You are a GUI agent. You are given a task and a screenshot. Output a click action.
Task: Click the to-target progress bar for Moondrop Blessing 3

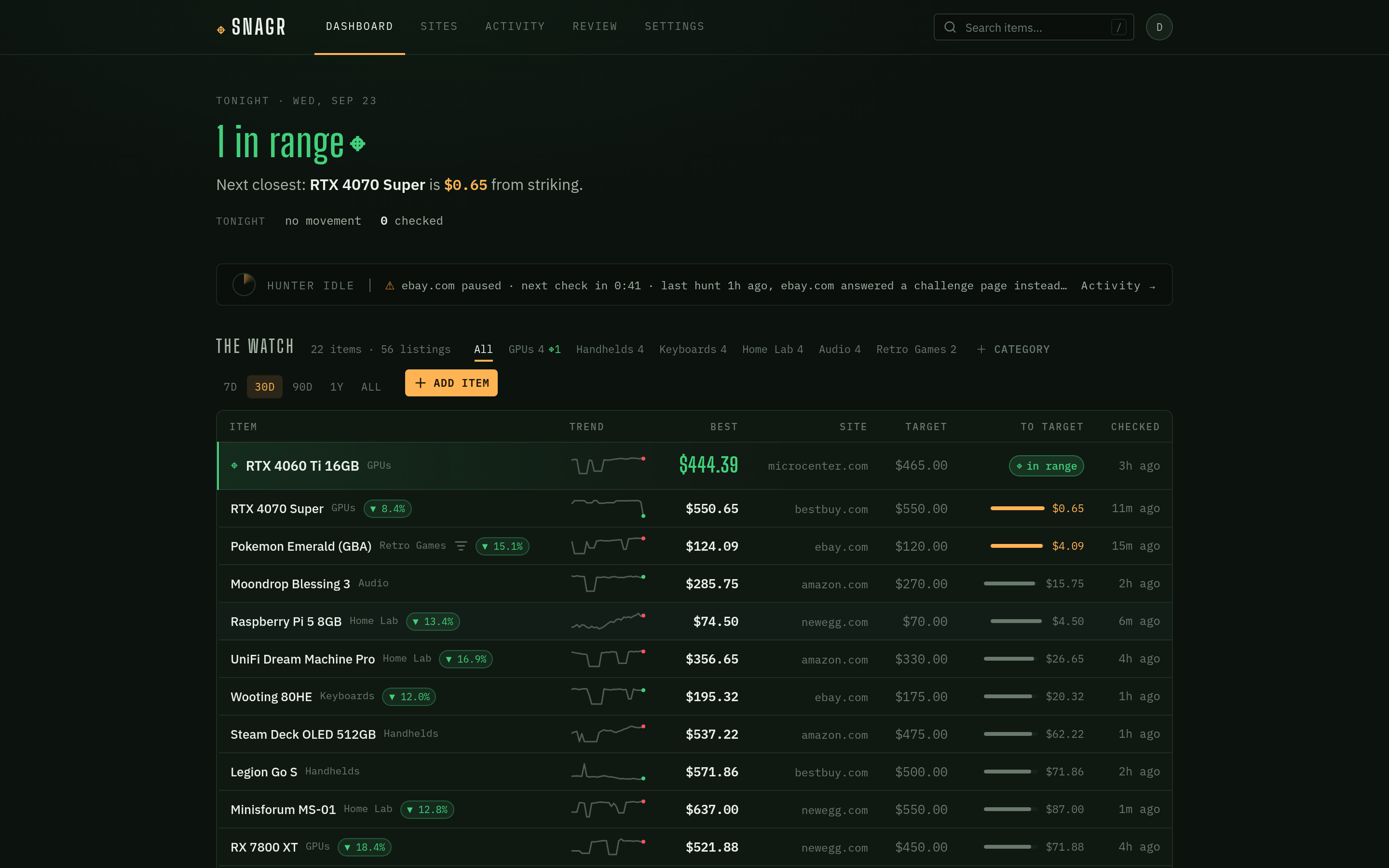[1010, 583]
